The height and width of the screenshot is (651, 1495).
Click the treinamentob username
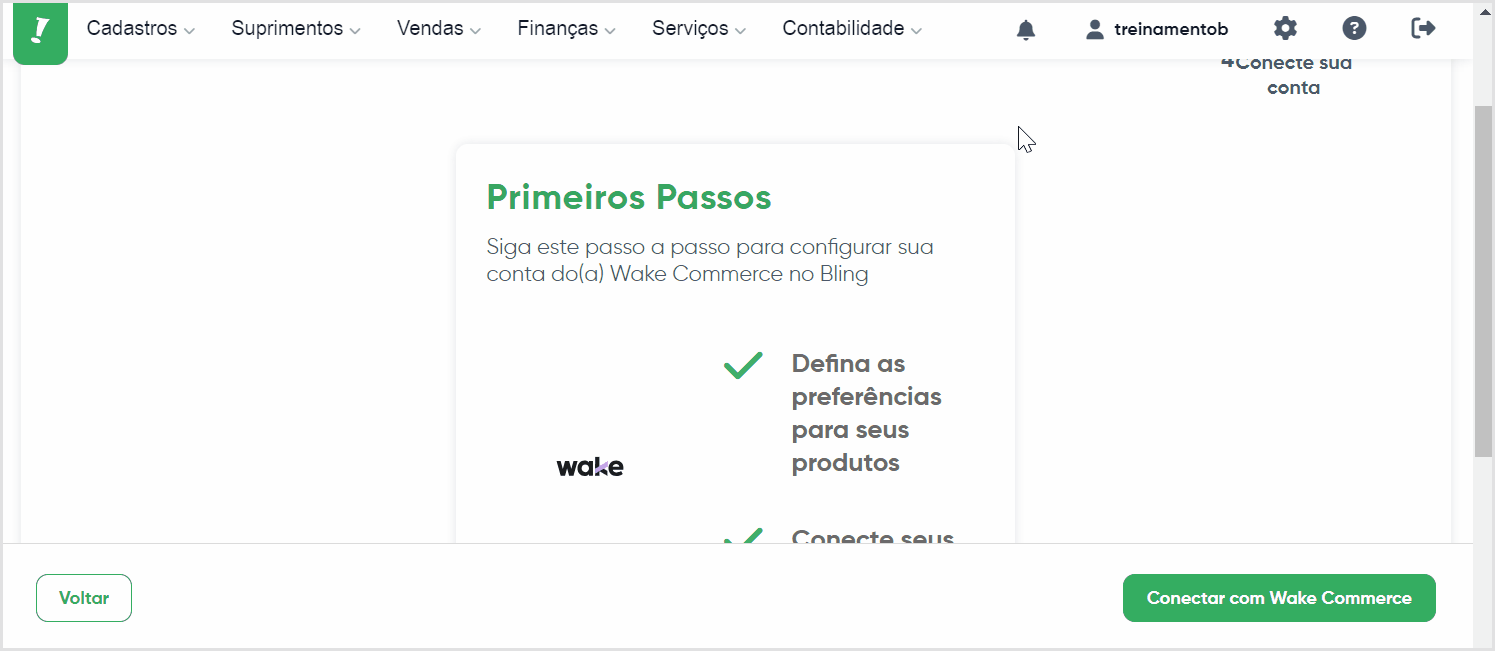coord(1171,29)
